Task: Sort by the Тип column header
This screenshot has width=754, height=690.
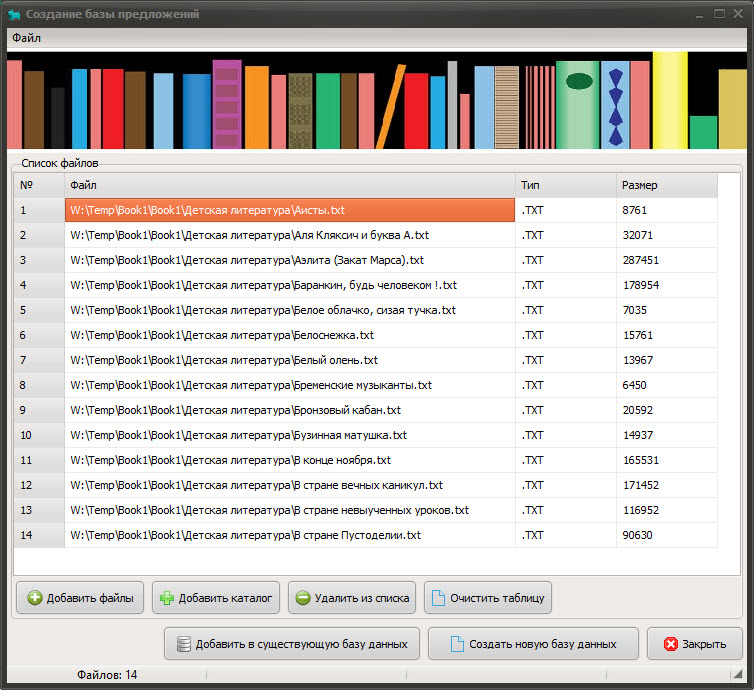Action: pyautogui.click(x=566, y=185)
